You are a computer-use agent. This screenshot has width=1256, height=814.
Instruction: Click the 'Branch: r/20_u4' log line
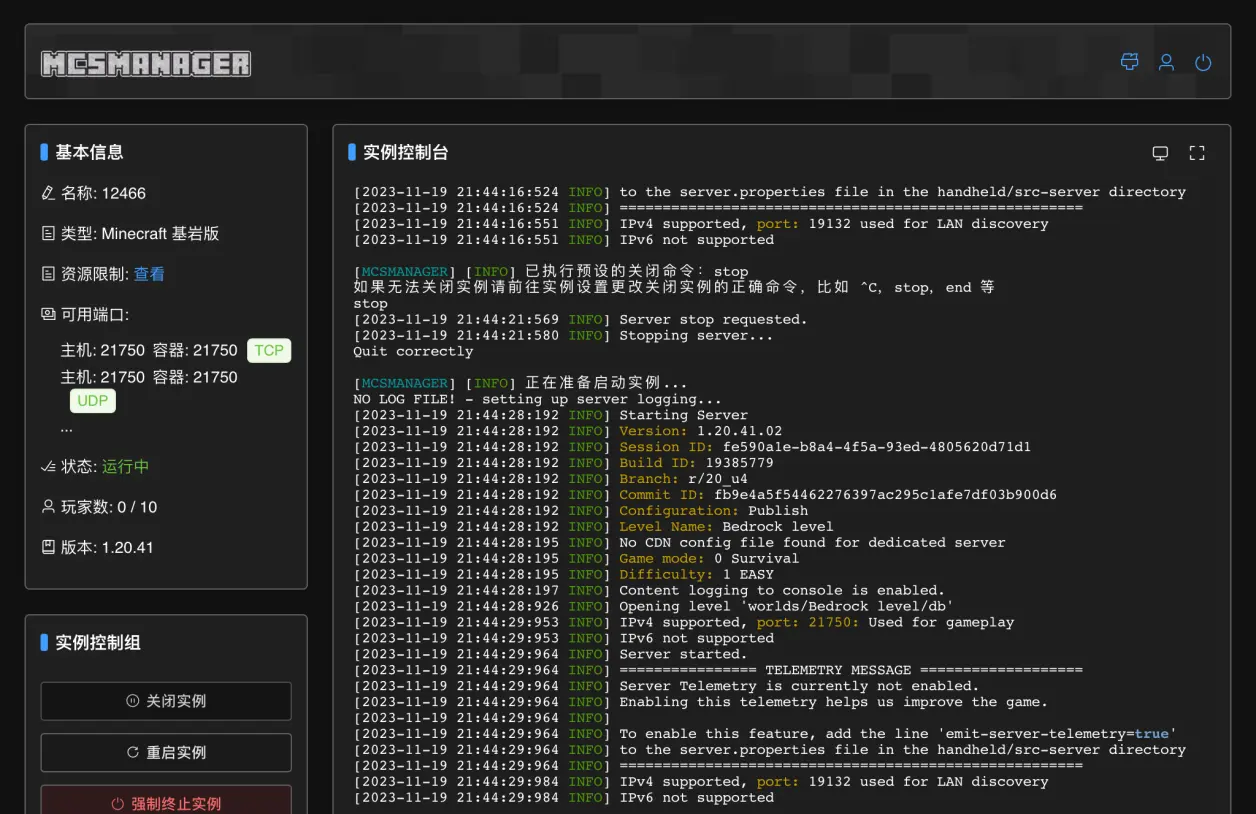point(550,479)
